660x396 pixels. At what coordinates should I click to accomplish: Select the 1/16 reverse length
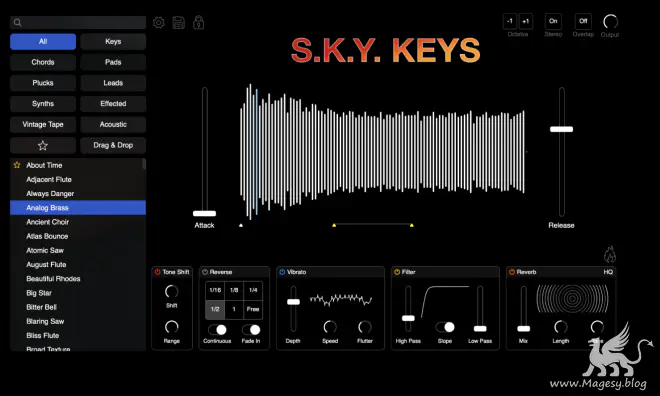pyautogui.click(x=215, y=290)
